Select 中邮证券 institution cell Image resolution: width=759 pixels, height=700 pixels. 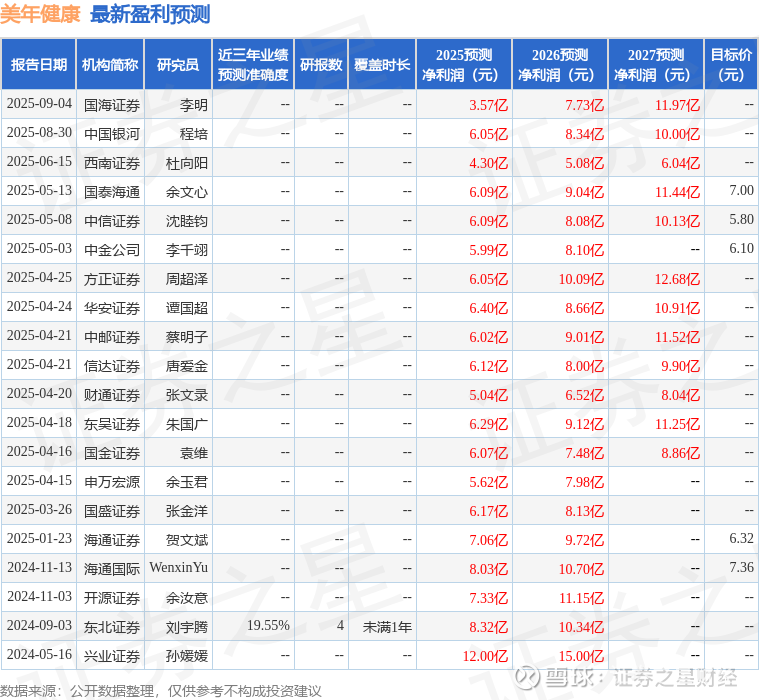coord(112,337)
